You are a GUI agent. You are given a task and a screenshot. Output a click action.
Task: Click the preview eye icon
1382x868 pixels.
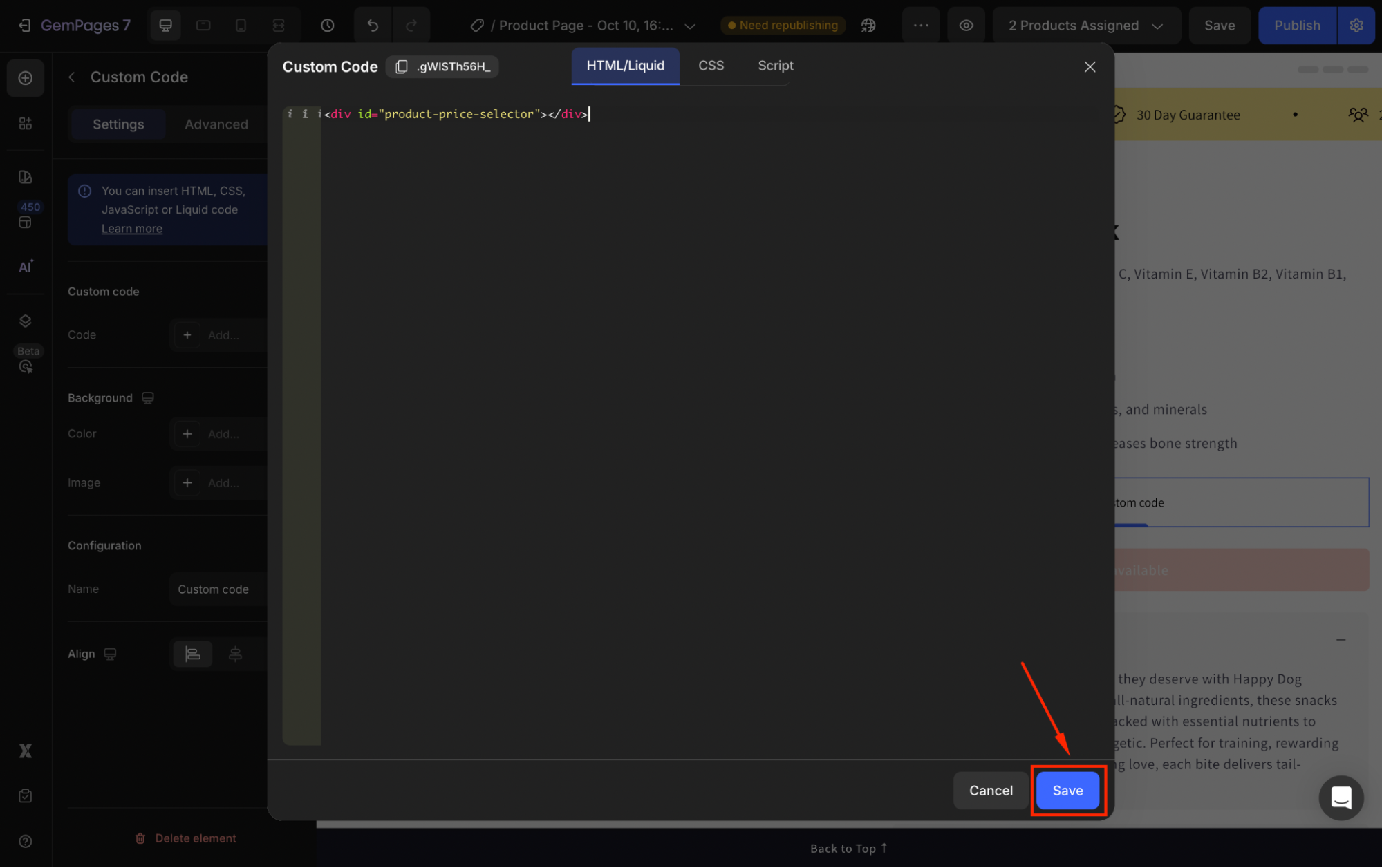point(966,26)
